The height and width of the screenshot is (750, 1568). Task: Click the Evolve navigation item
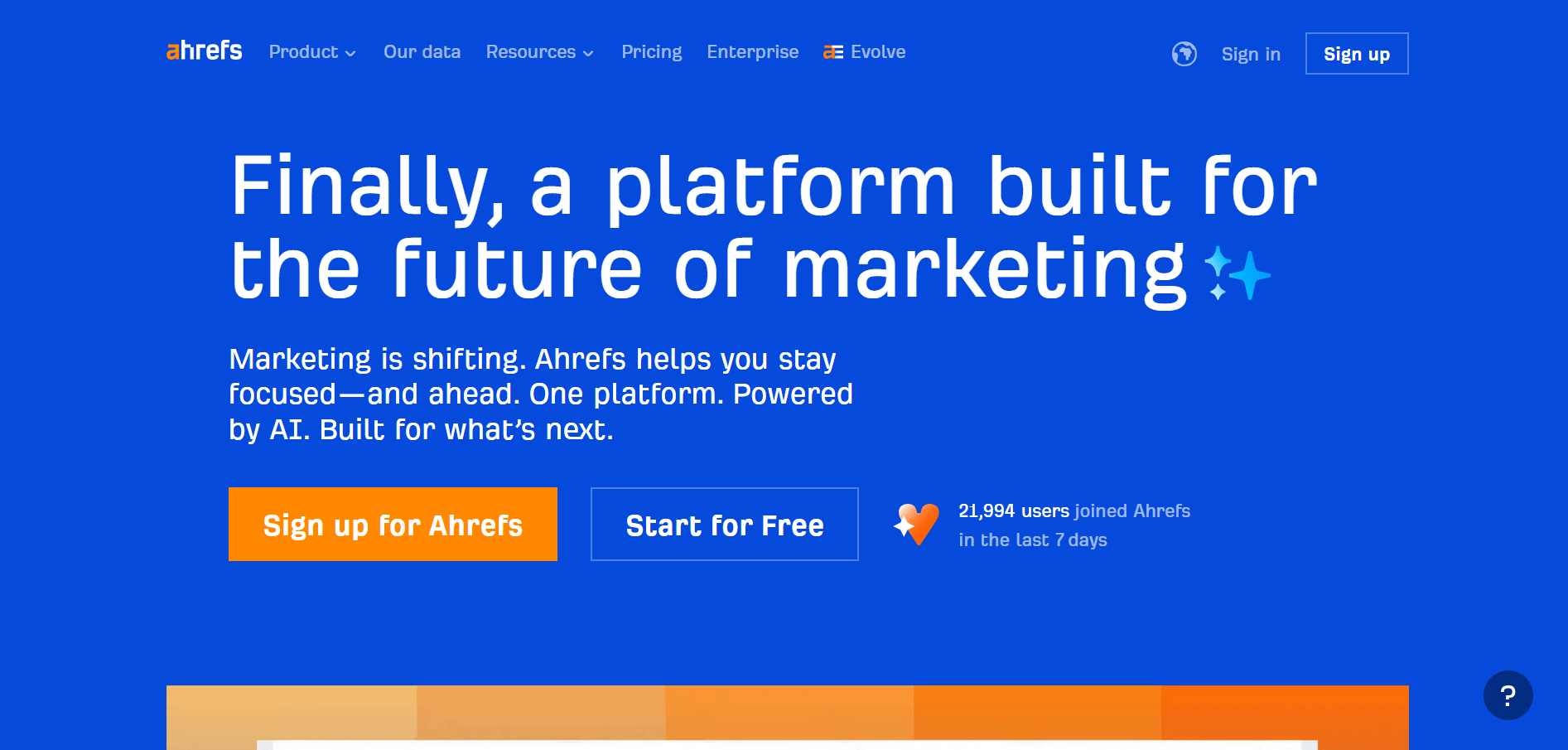click(x=876, y=51)
